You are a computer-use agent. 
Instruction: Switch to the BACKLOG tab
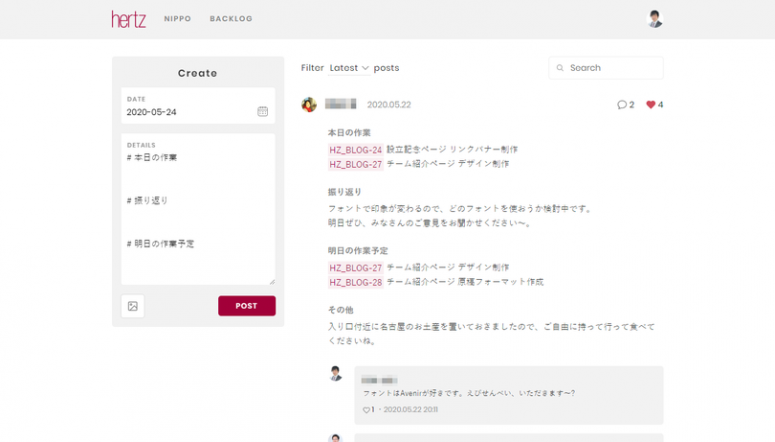[231, 19]
